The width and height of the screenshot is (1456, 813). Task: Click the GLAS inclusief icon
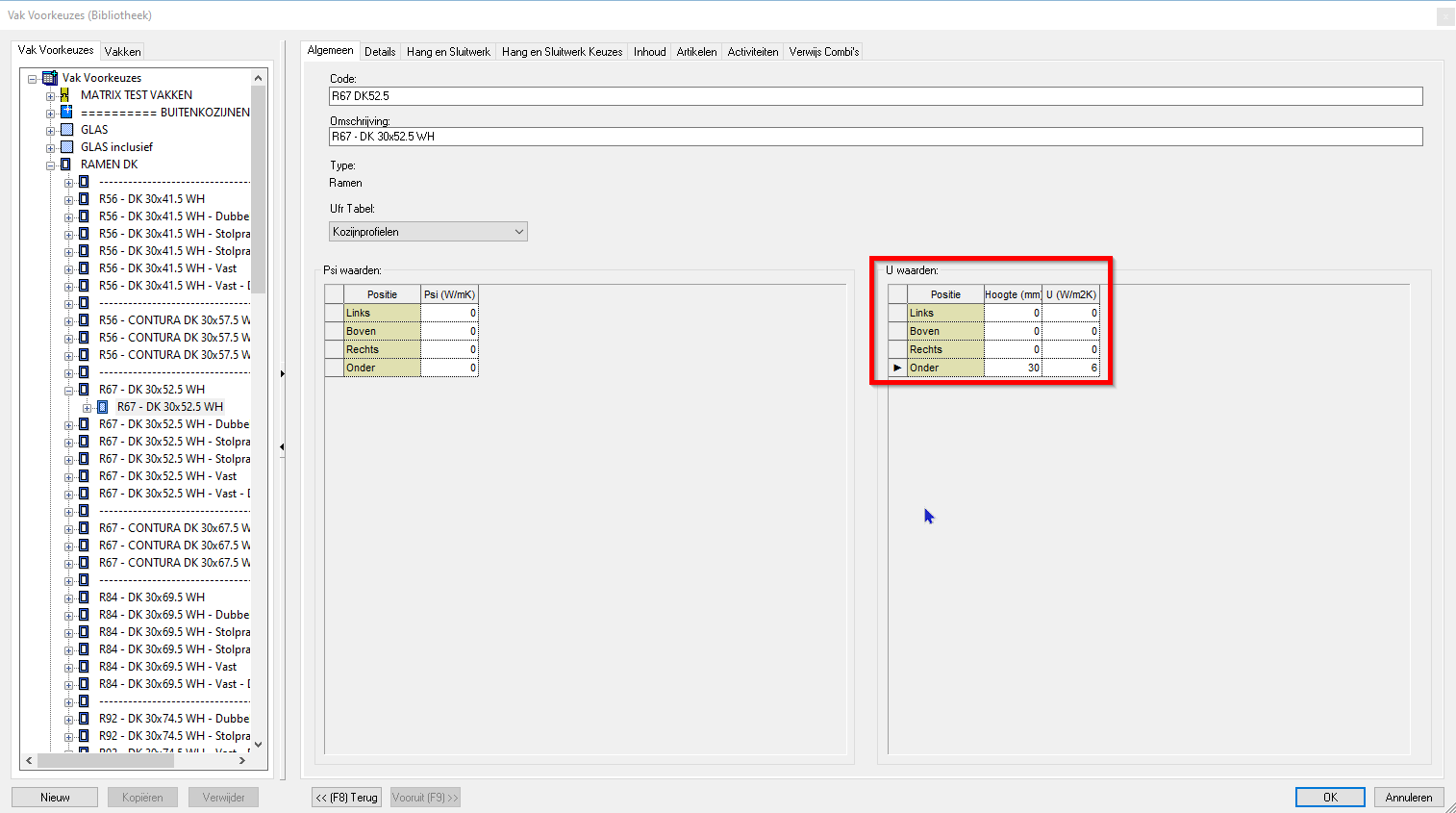click(x=63, y=146)
